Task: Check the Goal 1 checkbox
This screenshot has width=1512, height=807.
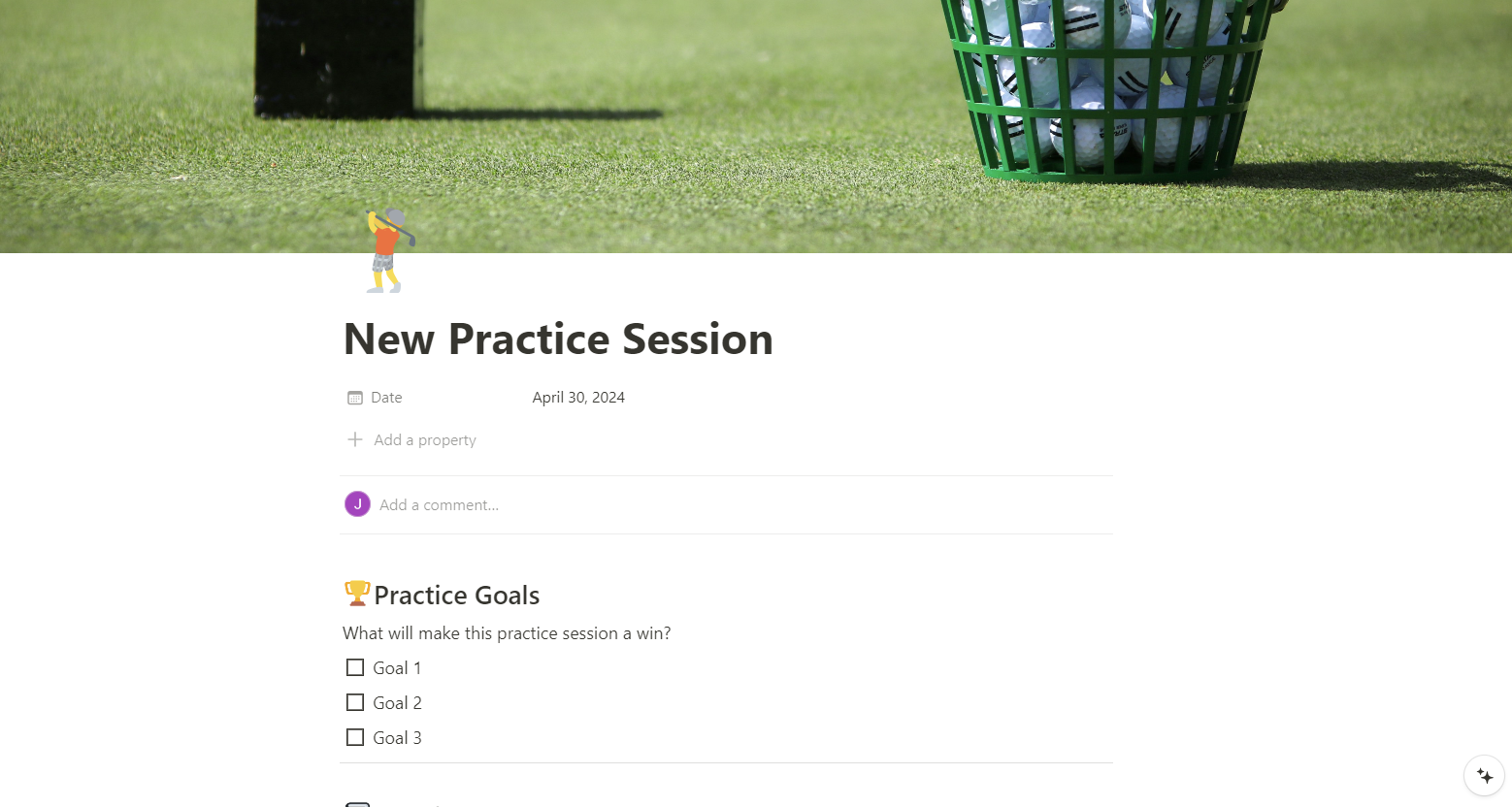Action: click(355, 667)
